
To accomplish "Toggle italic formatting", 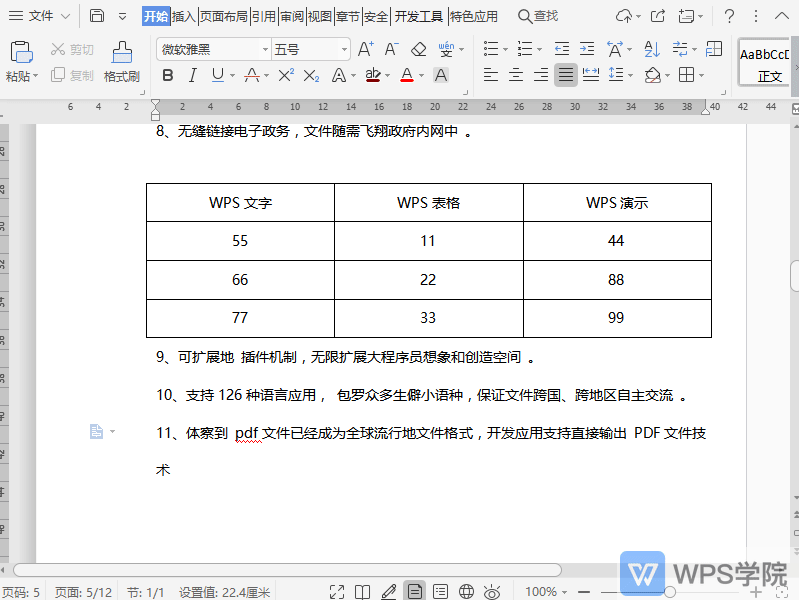I will (192, 75).
